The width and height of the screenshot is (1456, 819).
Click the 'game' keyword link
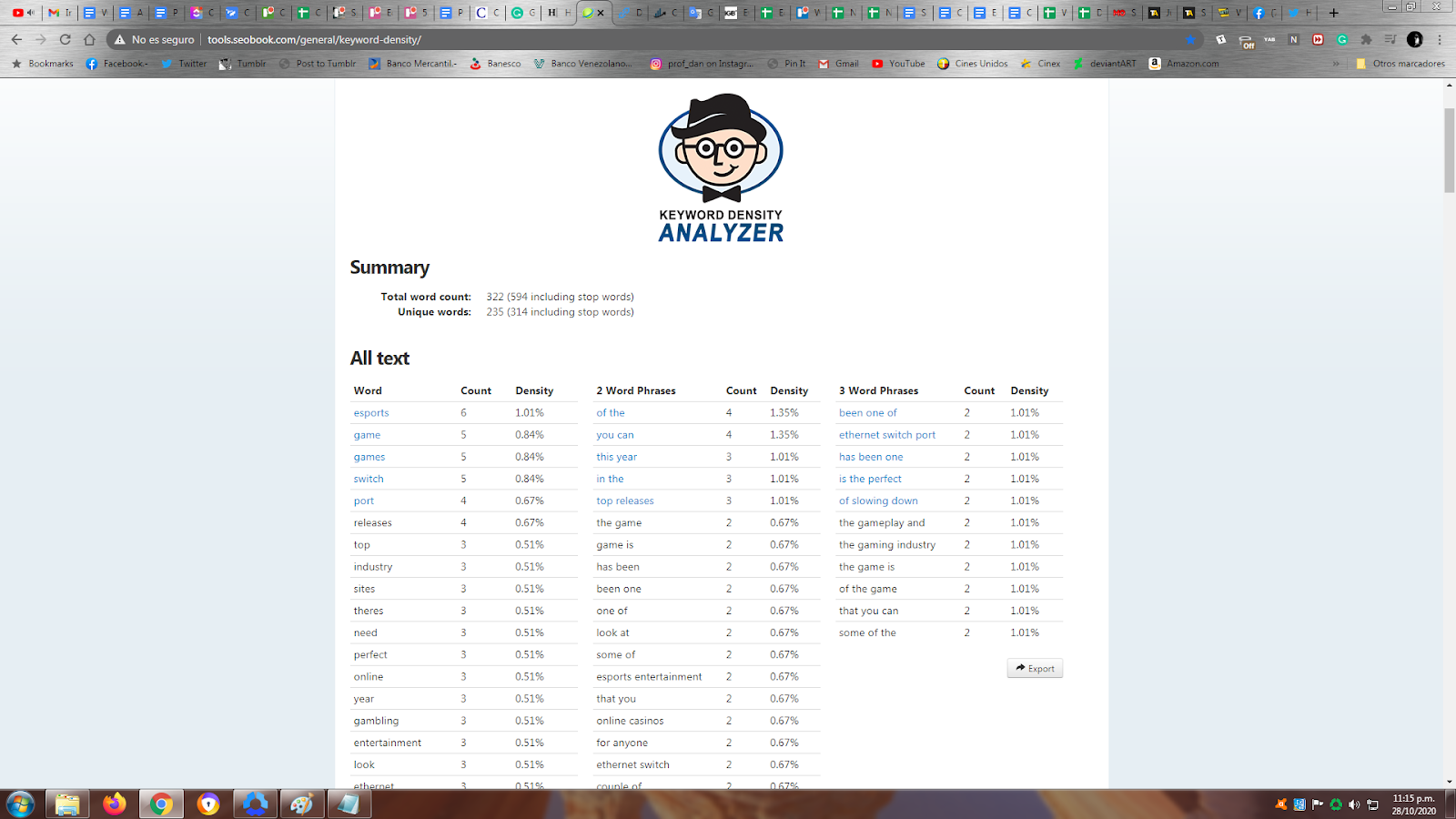(x=367, y=435)
